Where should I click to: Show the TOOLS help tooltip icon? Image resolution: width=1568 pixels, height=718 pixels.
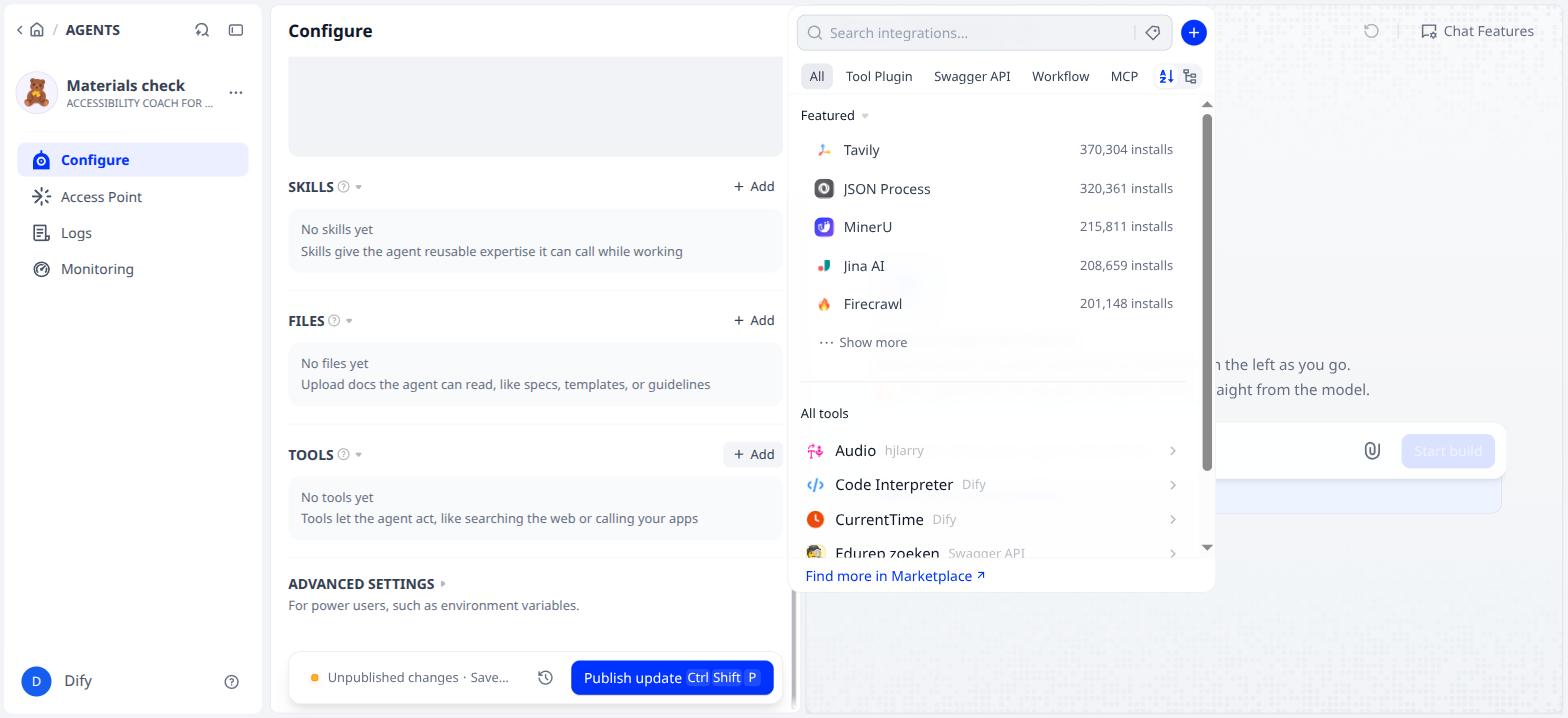point(344,455)
